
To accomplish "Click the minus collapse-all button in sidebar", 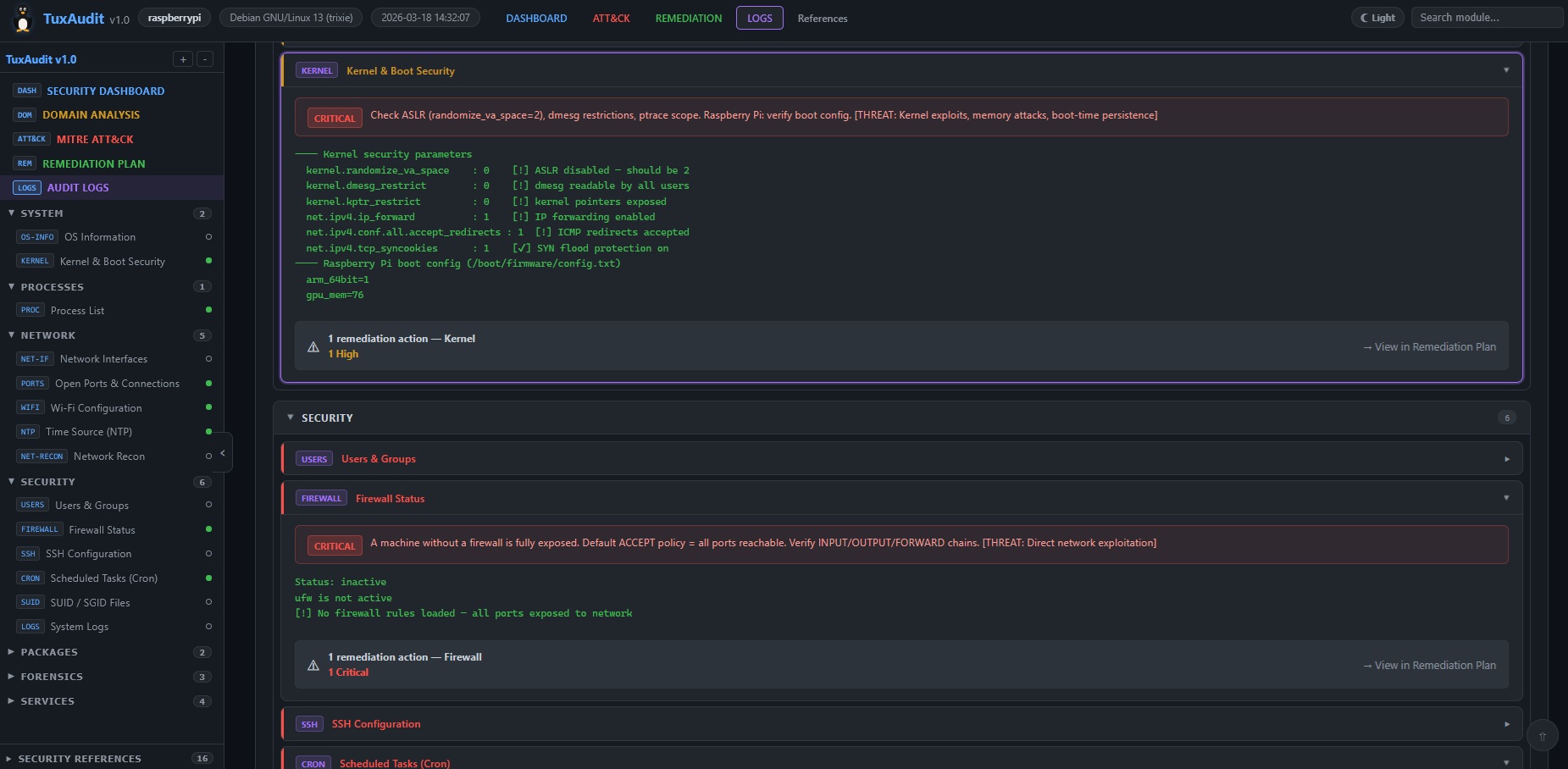I will [205, 59].
